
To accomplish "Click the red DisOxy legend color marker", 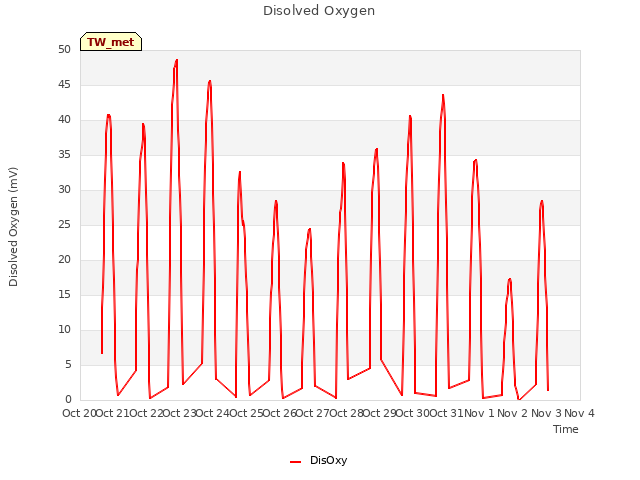I will coord(296,462).
